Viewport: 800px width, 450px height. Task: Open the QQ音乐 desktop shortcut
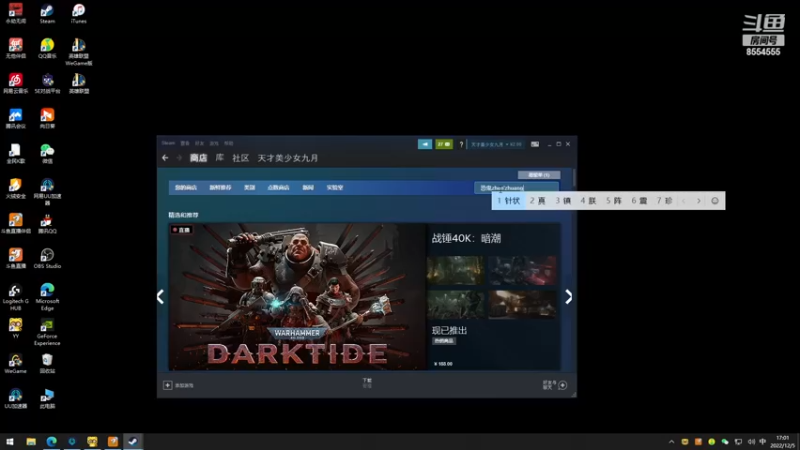click(x=47, y=49)
